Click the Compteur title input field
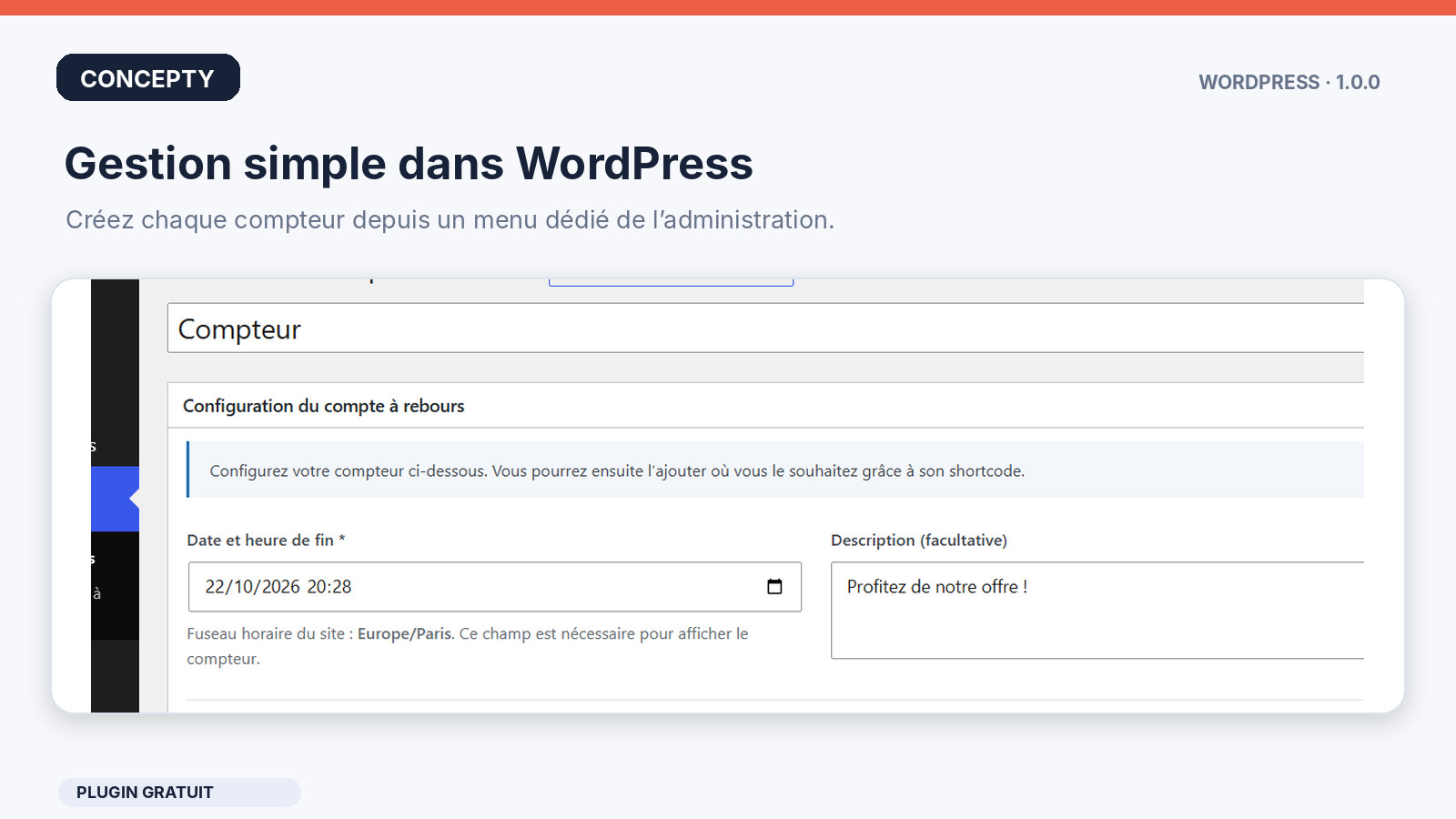 (x=765, y=329)
